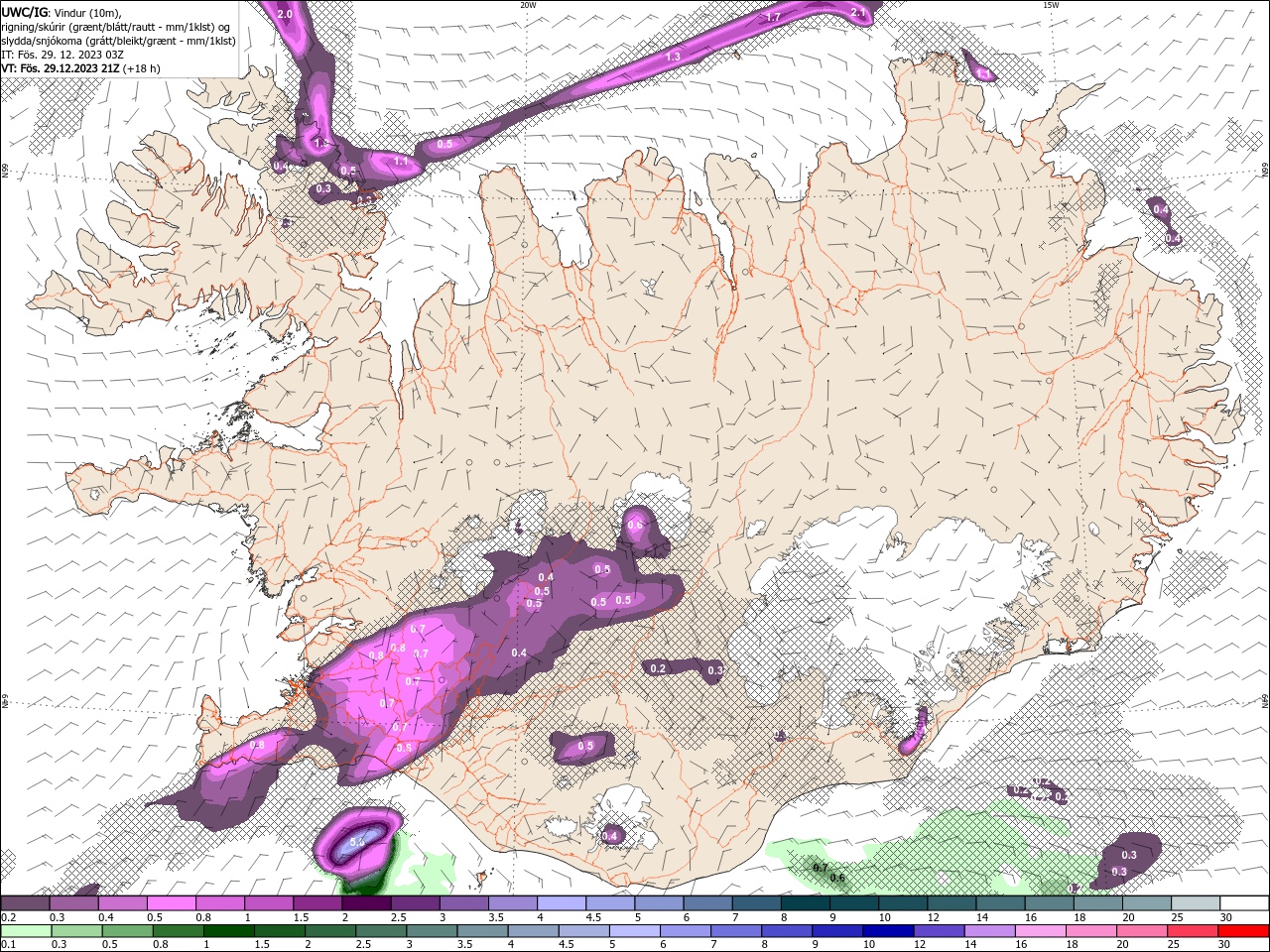Click the '1.3' label on the snow band
Viewport: 1270px width, 952px height.
coord(673,57)
